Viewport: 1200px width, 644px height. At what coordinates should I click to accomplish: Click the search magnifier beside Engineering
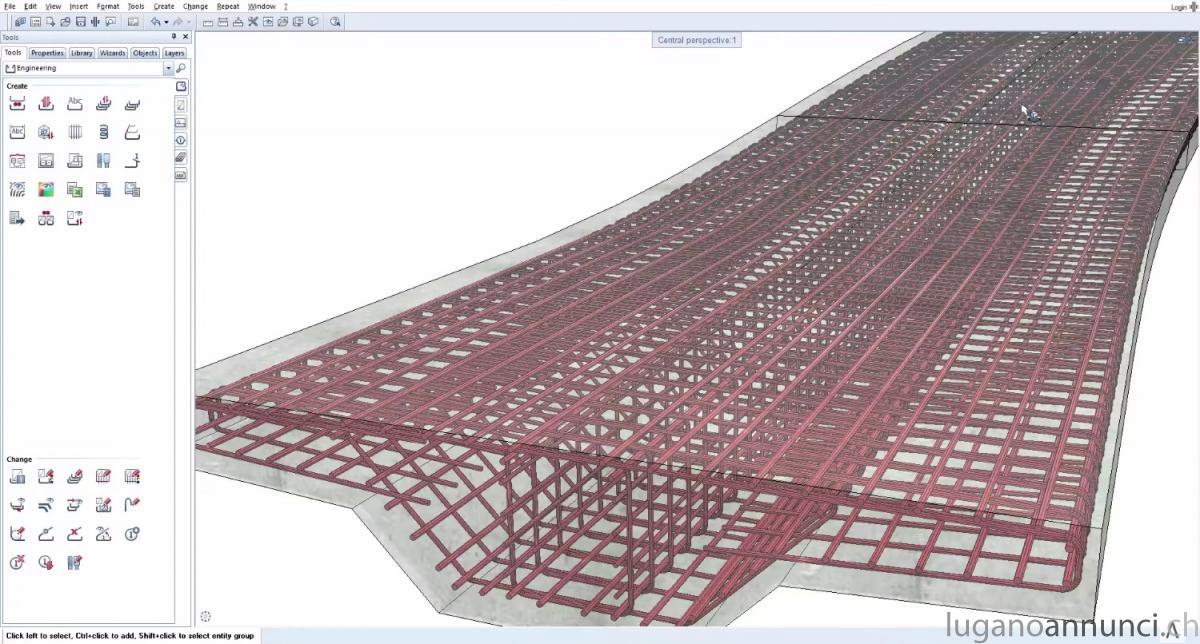click(x=181, y=68)
